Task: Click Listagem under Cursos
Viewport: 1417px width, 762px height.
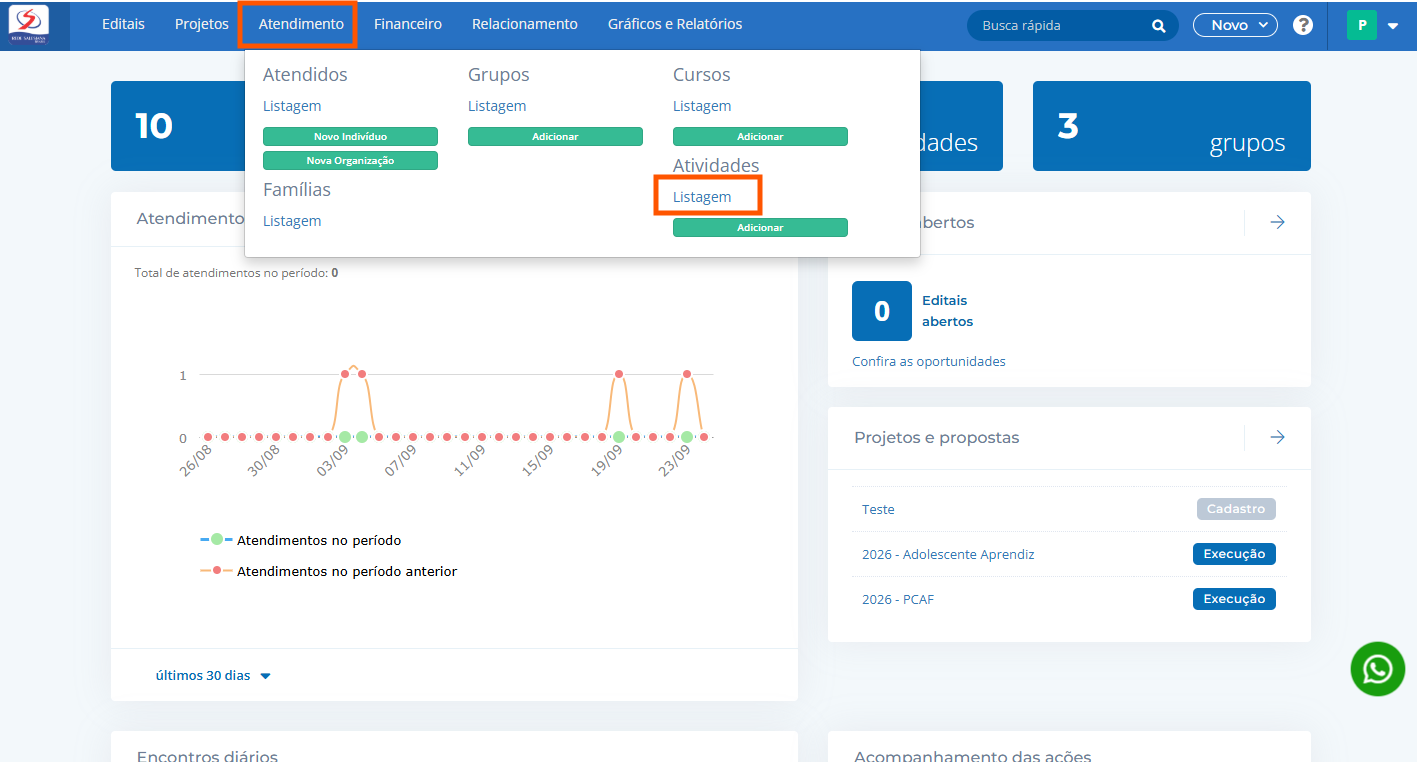Action: tap(702, 106)
